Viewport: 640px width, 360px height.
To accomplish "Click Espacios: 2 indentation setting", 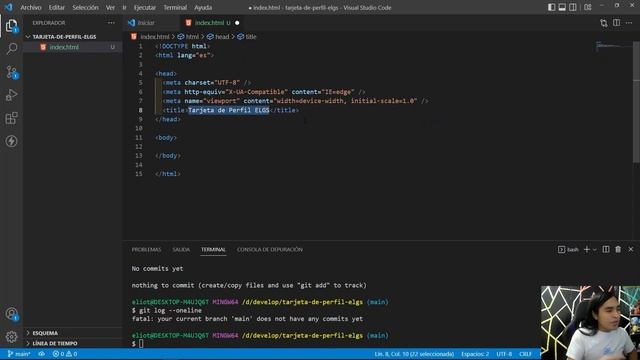I will coord(475,354).
